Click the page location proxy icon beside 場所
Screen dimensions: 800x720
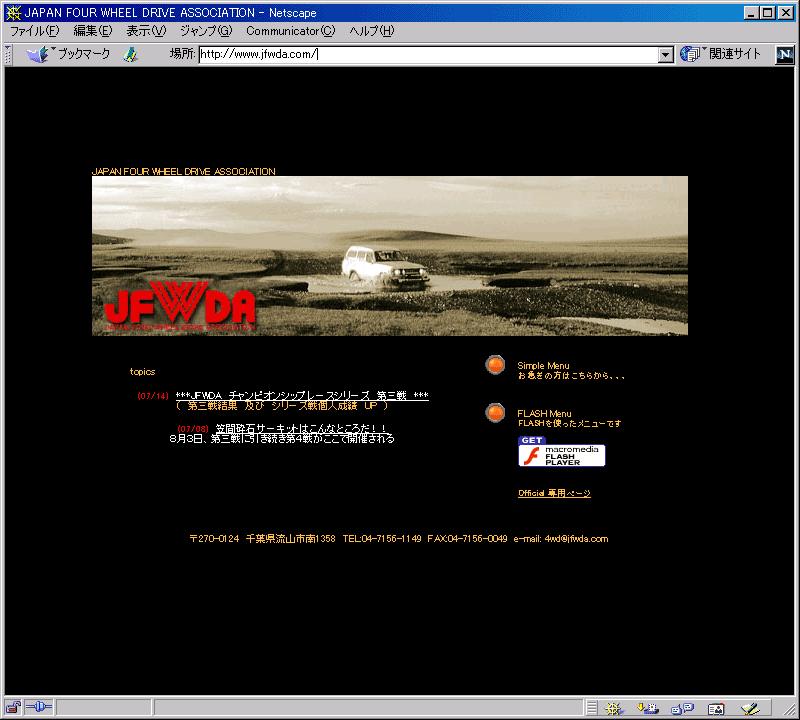(131, 54)
